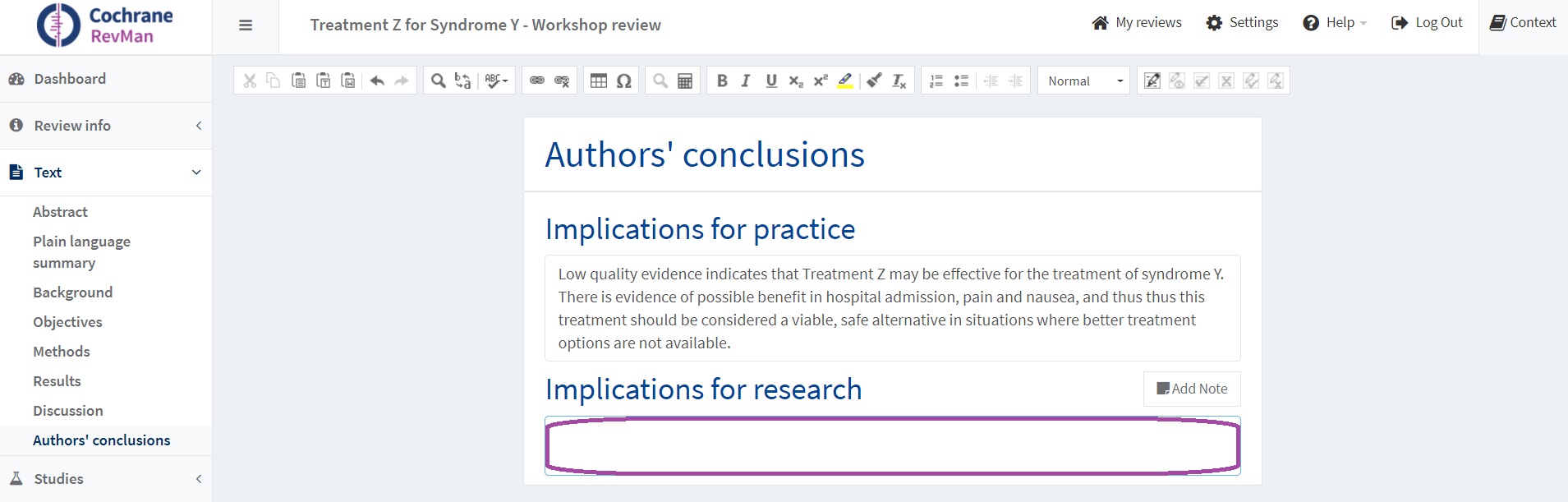Click the Add Note button
This screenshot has height=502, width=1568.
click(x=1192, y=389)
